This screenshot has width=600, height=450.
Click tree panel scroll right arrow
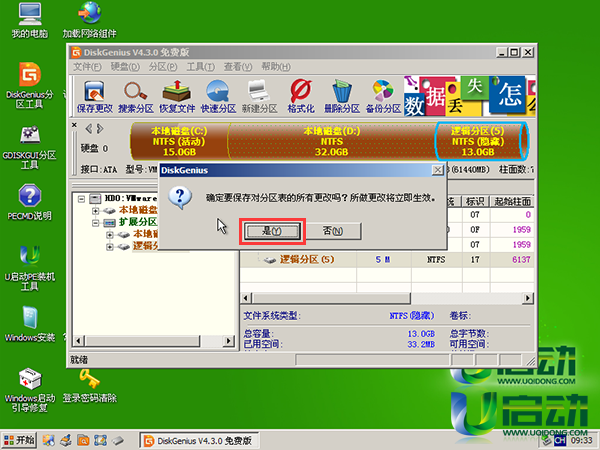229,341
